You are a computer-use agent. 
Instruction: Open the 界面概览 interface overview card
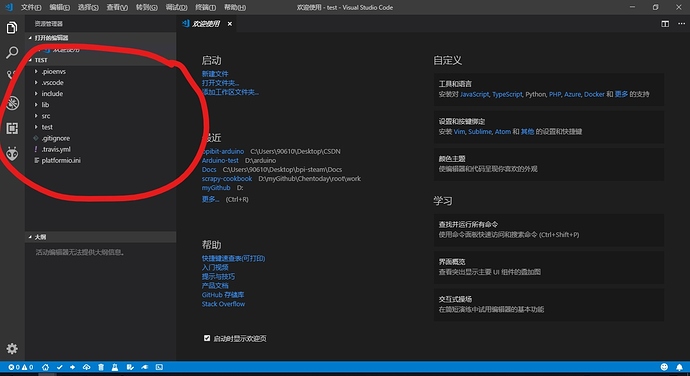pos(549,267)
